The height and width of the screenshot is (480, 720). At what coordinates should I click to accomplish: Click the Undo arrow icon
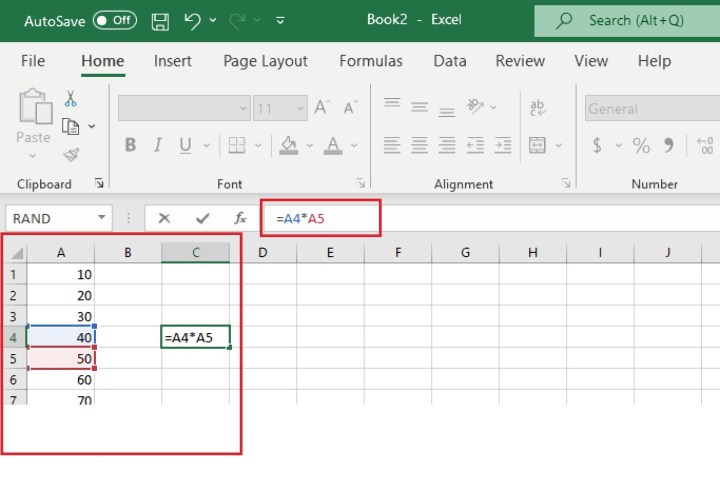click(x=194, y=20)
